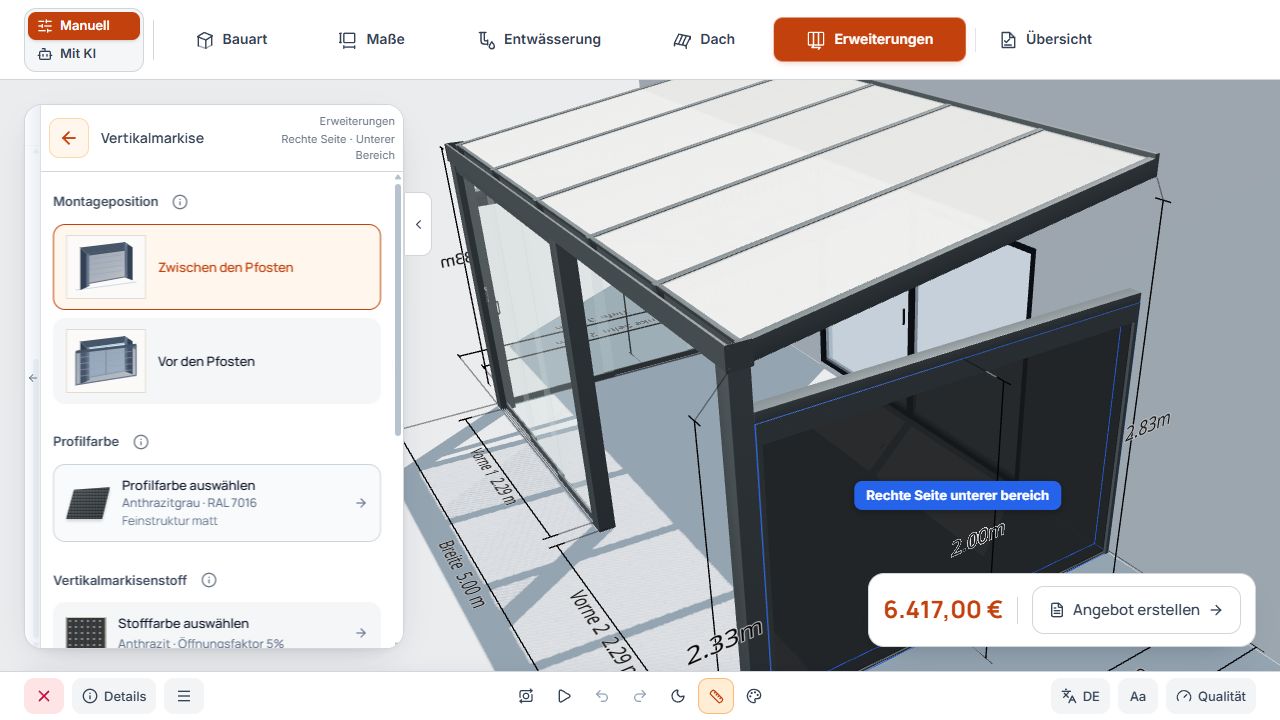Open Stofffarbe auswählen selector
Screen dimensions: 1280x720
(217, 626)
